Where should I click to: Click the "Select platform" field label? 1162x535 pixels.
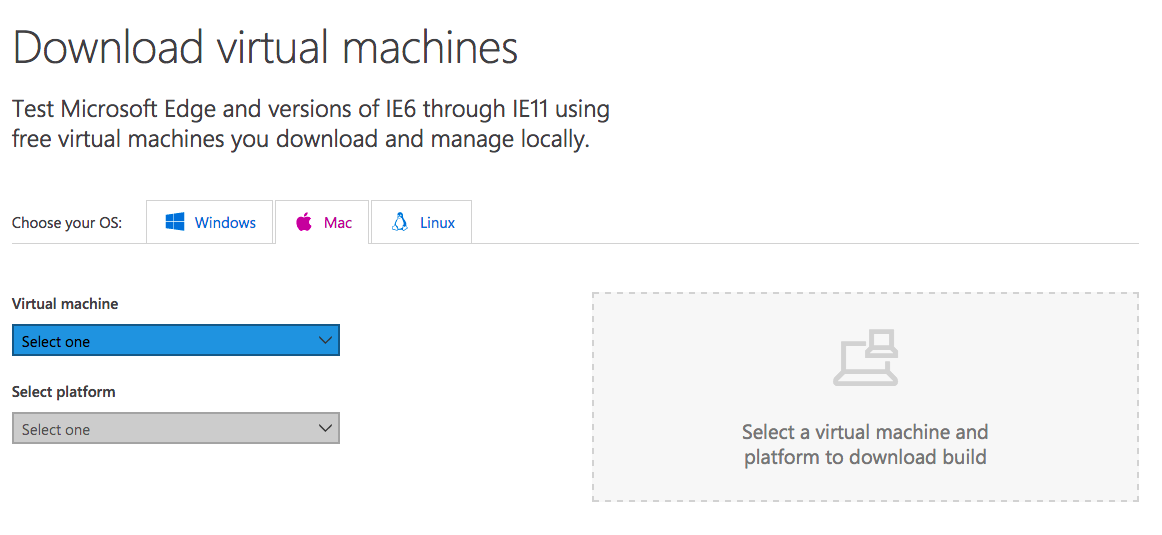pyautogui.click(x=64, y=391)
